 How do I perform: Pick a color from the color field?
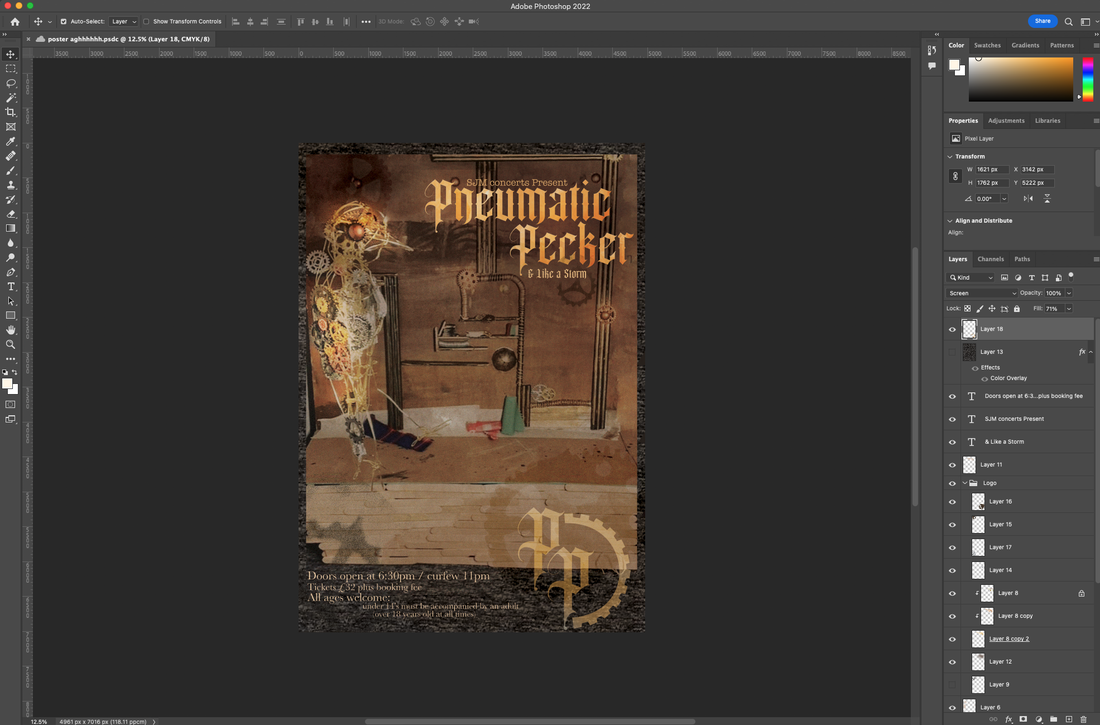click(1021, 79)
